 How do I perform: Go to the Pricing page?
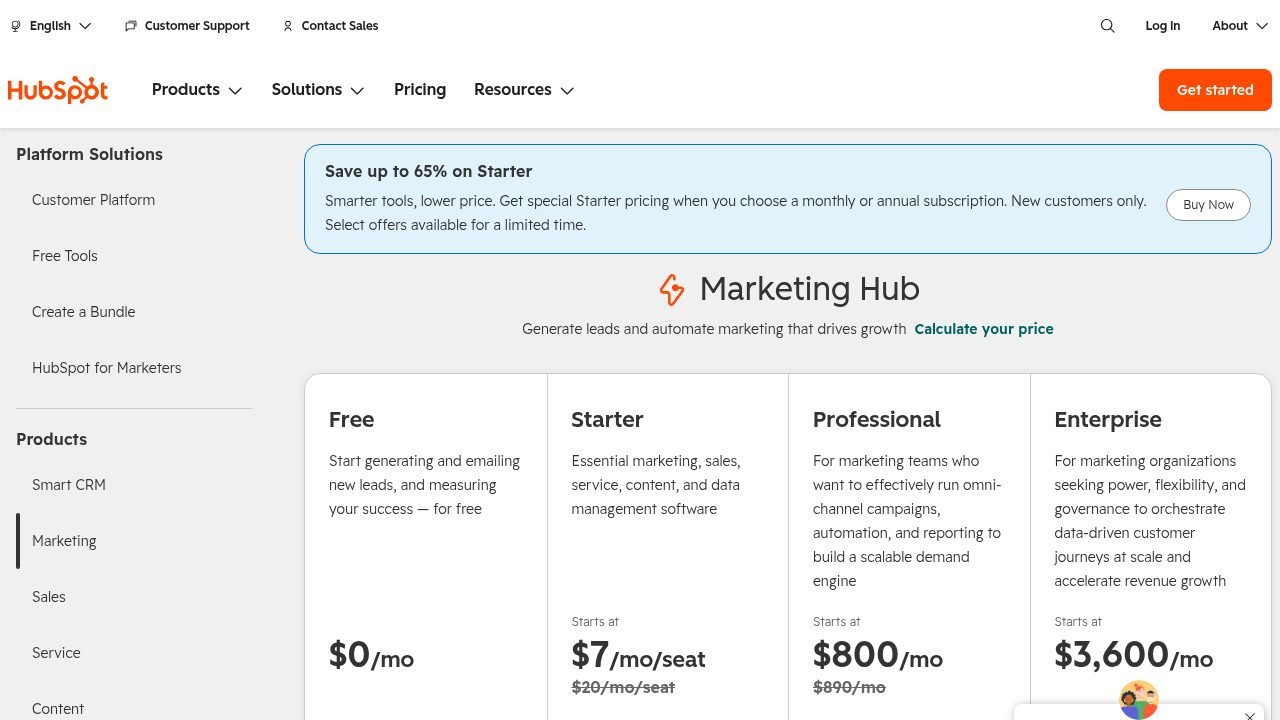click(x=420, y=90)
